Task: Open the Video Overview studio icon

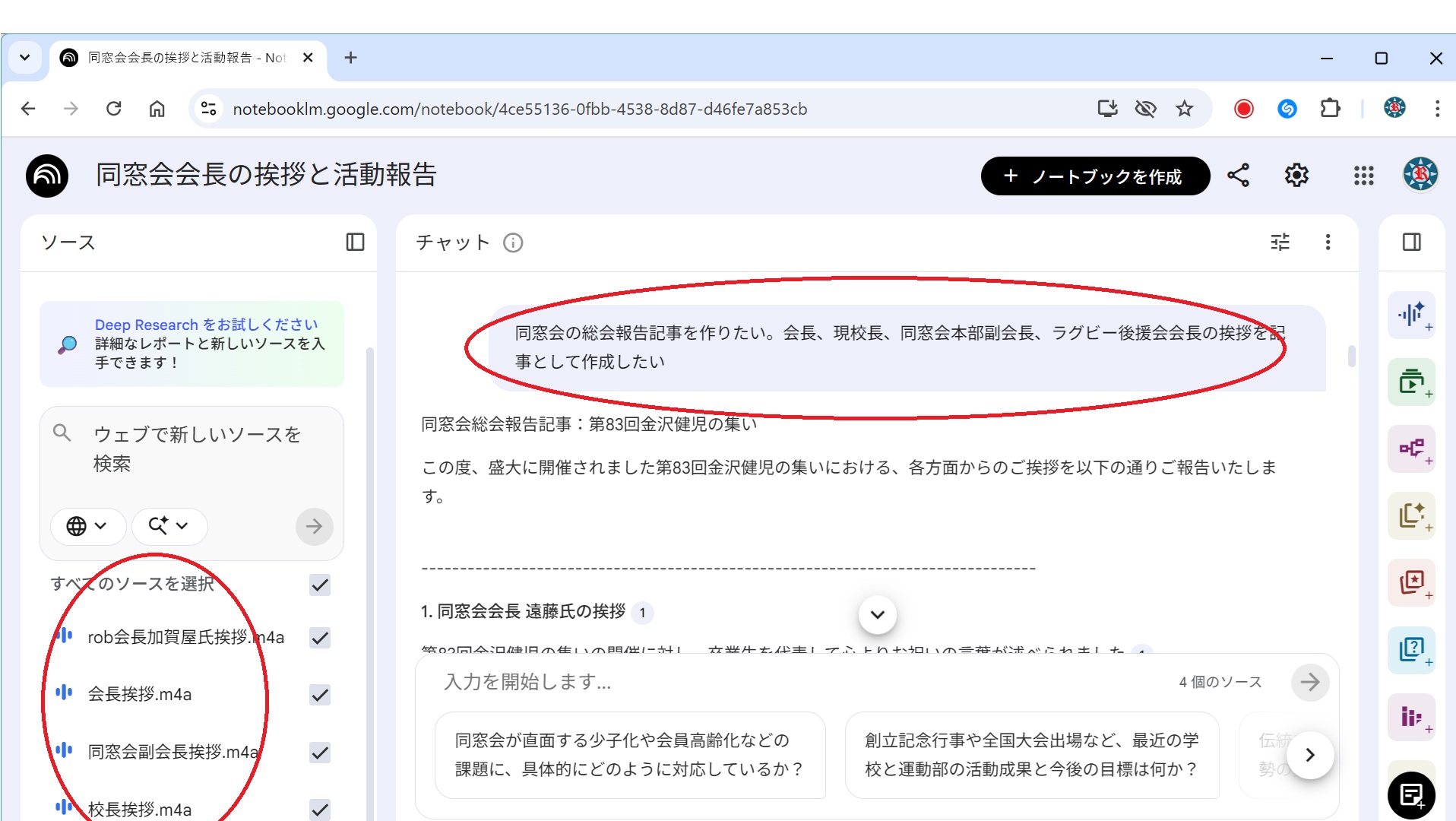Action: 1411,381
